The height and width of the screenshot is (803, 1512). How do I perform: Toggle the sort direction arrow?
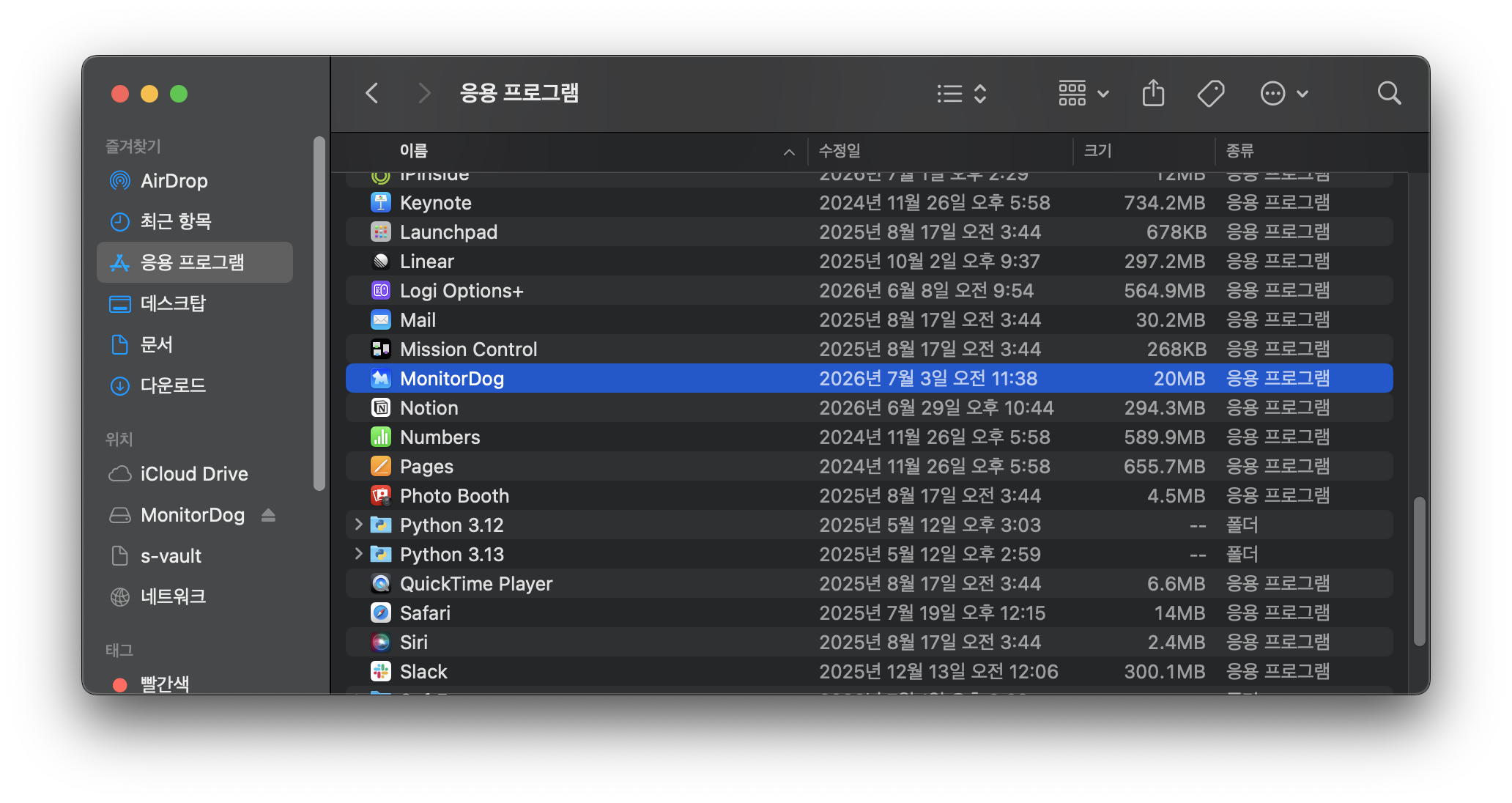tap(789, 152)
